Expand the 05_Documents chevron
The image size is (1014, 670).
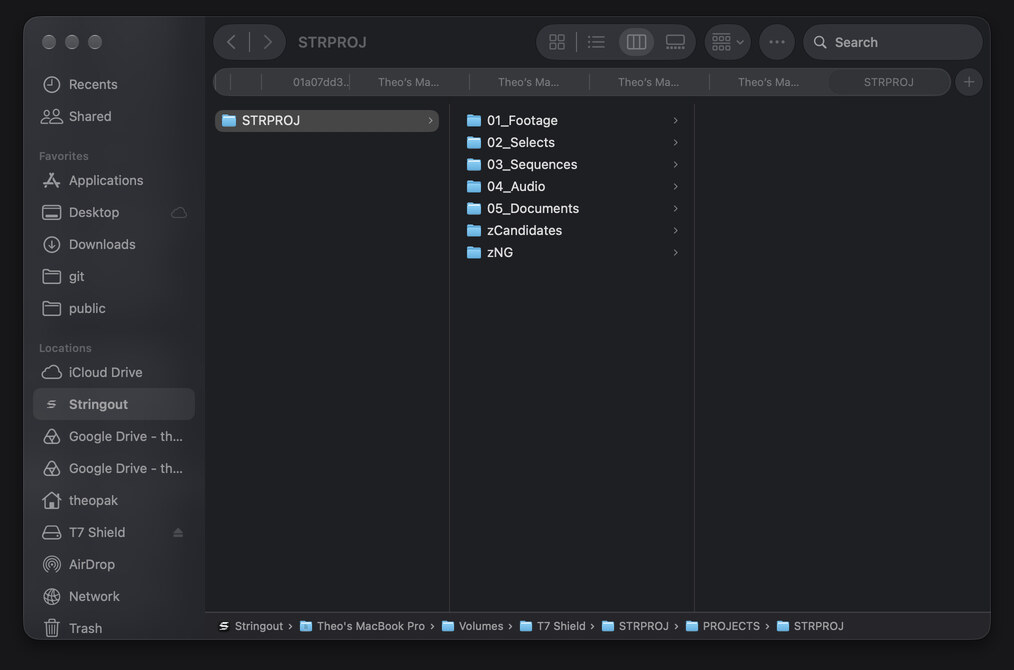point(675,209)
